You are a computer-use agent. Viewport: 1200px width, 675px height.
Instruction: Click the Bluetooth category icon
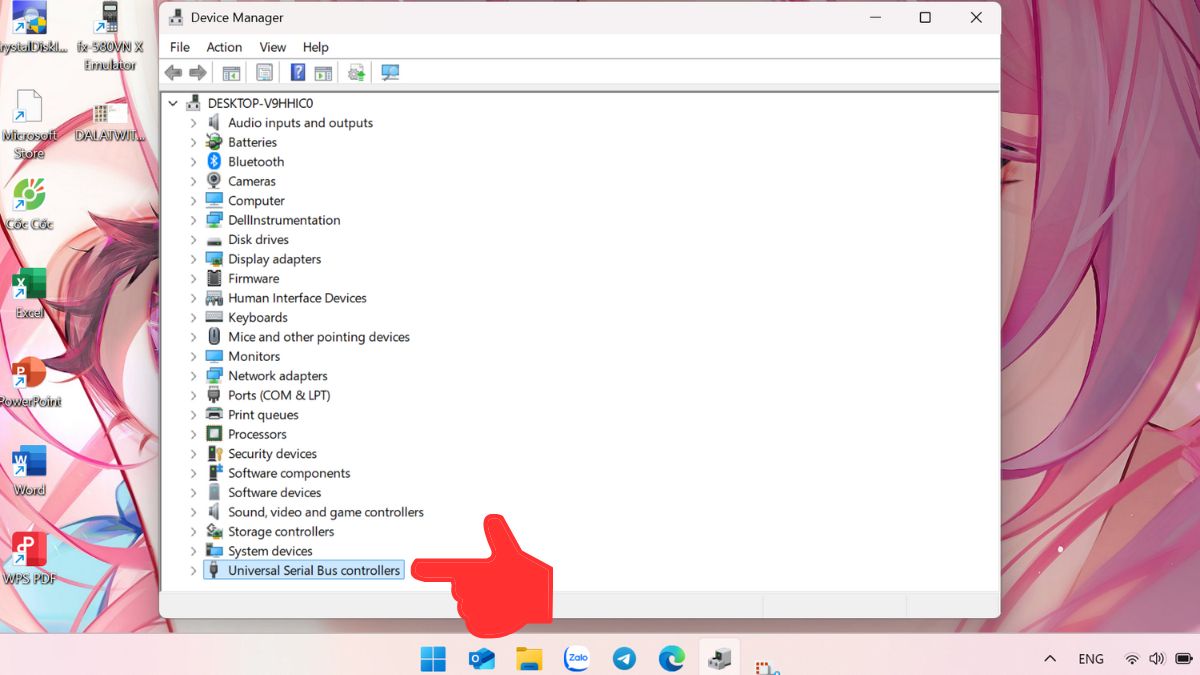click(214, 161)
